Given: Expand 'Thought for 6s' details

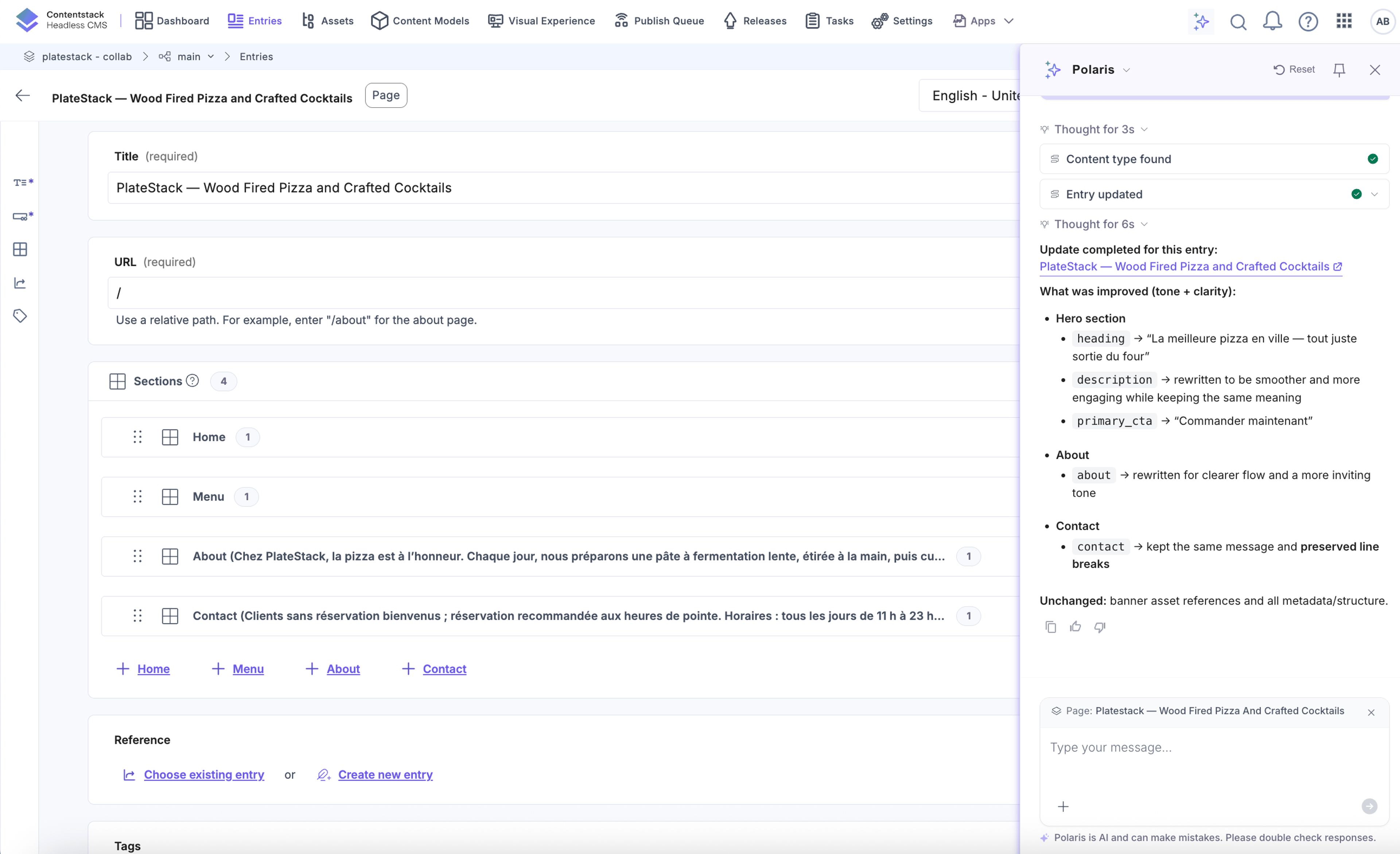Looking at the screenshot, I should point(1094,224).
